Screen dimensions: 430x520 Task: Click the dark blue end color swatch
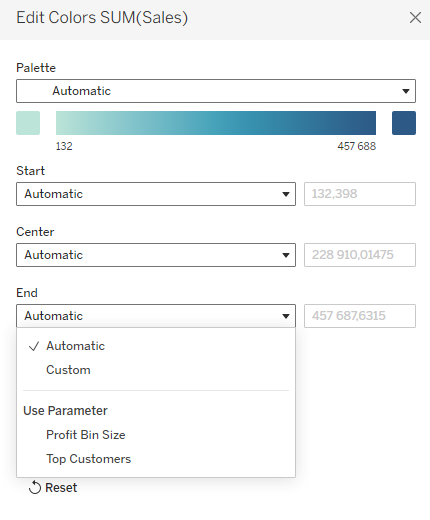point(404,123)
